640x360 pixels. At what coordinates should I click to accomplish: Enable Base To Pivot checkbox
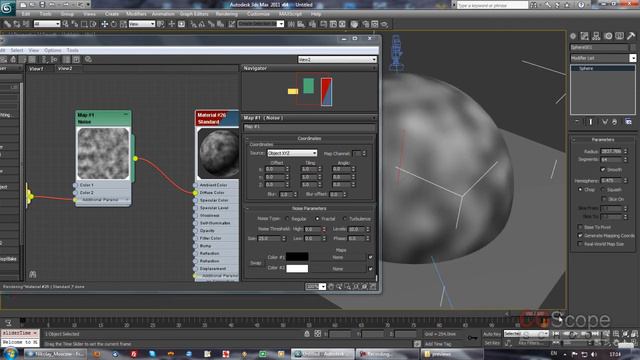click(x=580, y=227)
